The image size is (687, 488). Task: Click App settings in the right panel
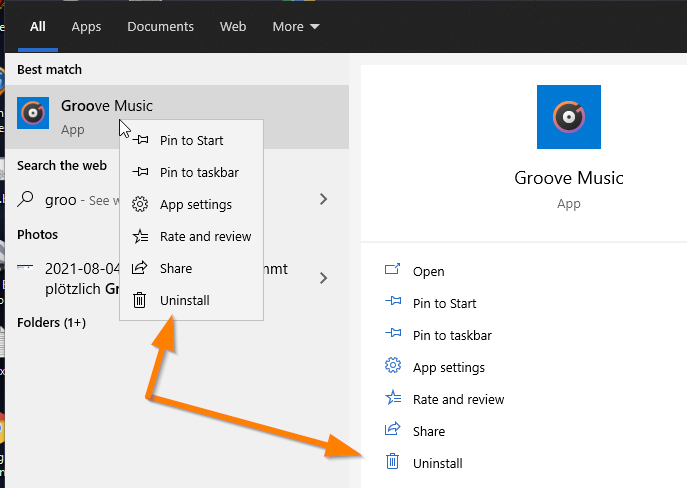(448, 367)
